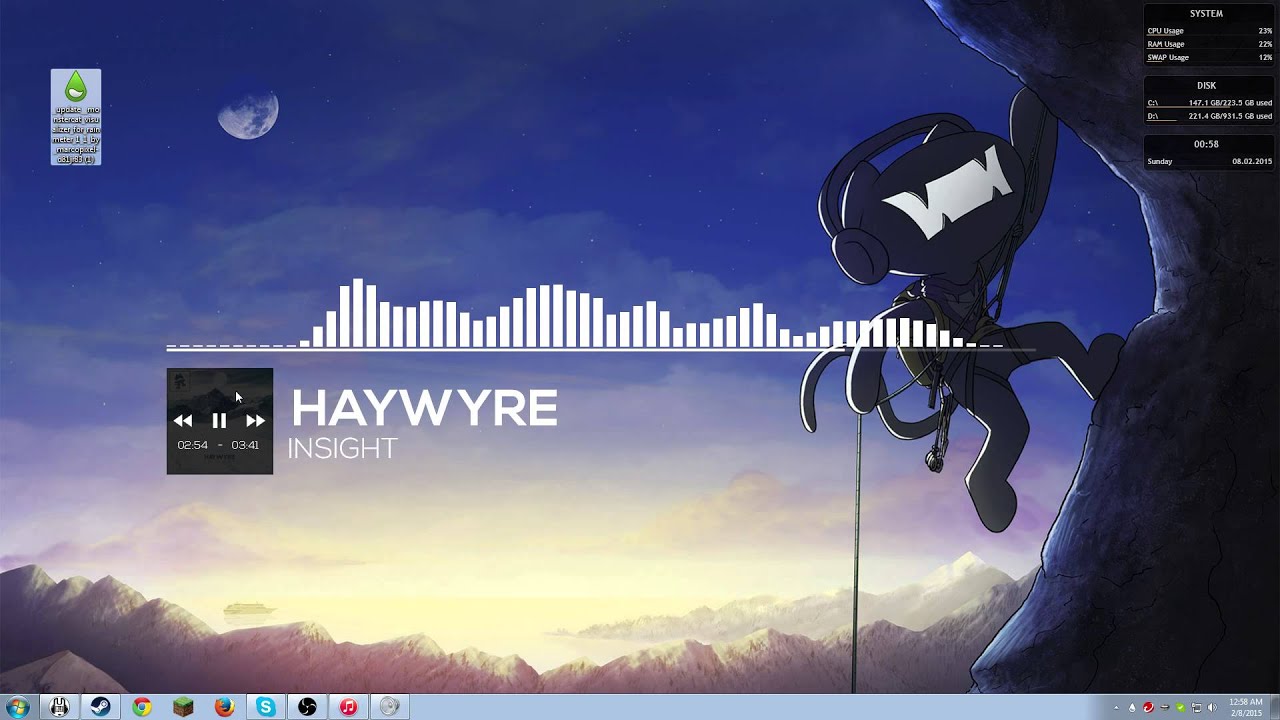Open Steam from the taskbar
The width and height of the screenshot is (1280, 720).
tap(101, 707)
